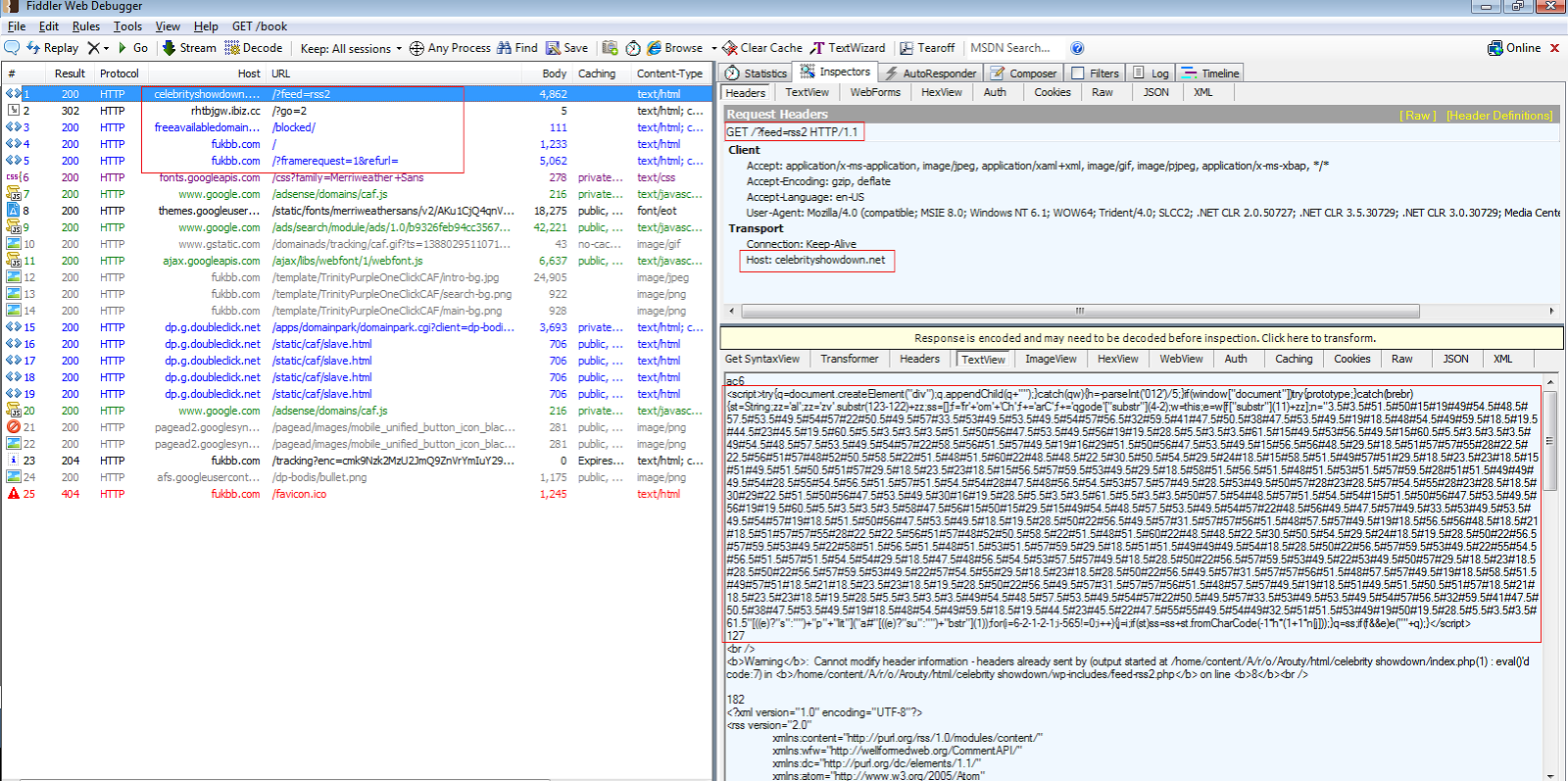Click the blue help icon near MSDN Search
The image size is (1568, 781).
point(1077,48)
